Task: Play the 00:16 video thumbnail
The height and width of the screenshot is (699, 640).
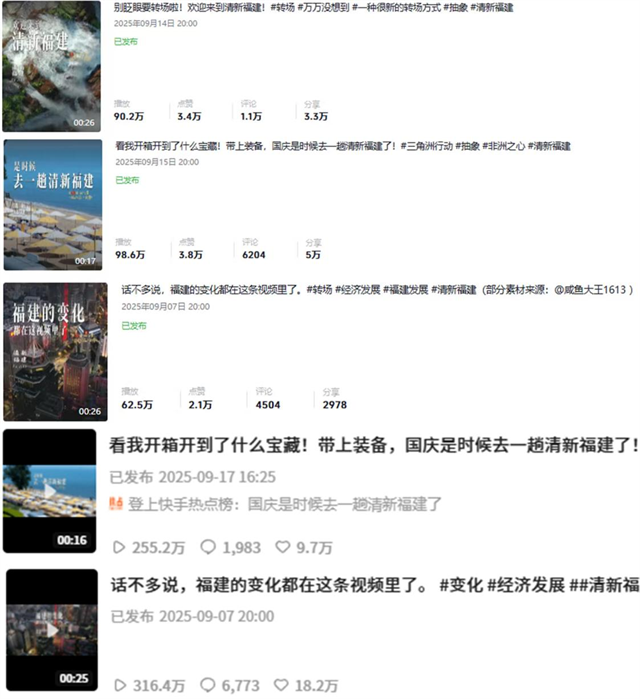Action: click(x=48, y=492)
